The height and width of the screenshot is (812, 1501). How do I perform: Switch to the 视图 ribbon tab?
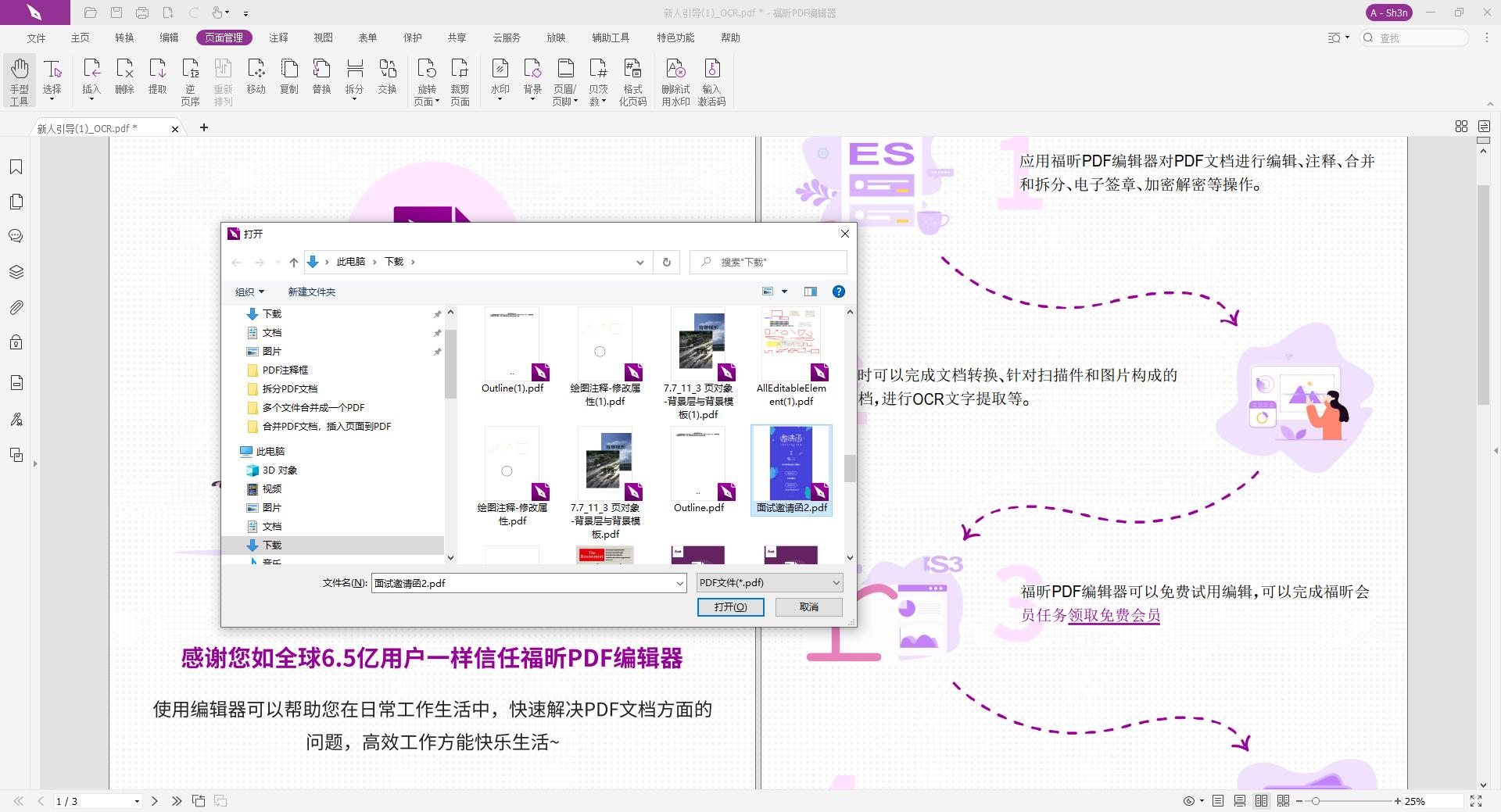[x=325, y=37]
